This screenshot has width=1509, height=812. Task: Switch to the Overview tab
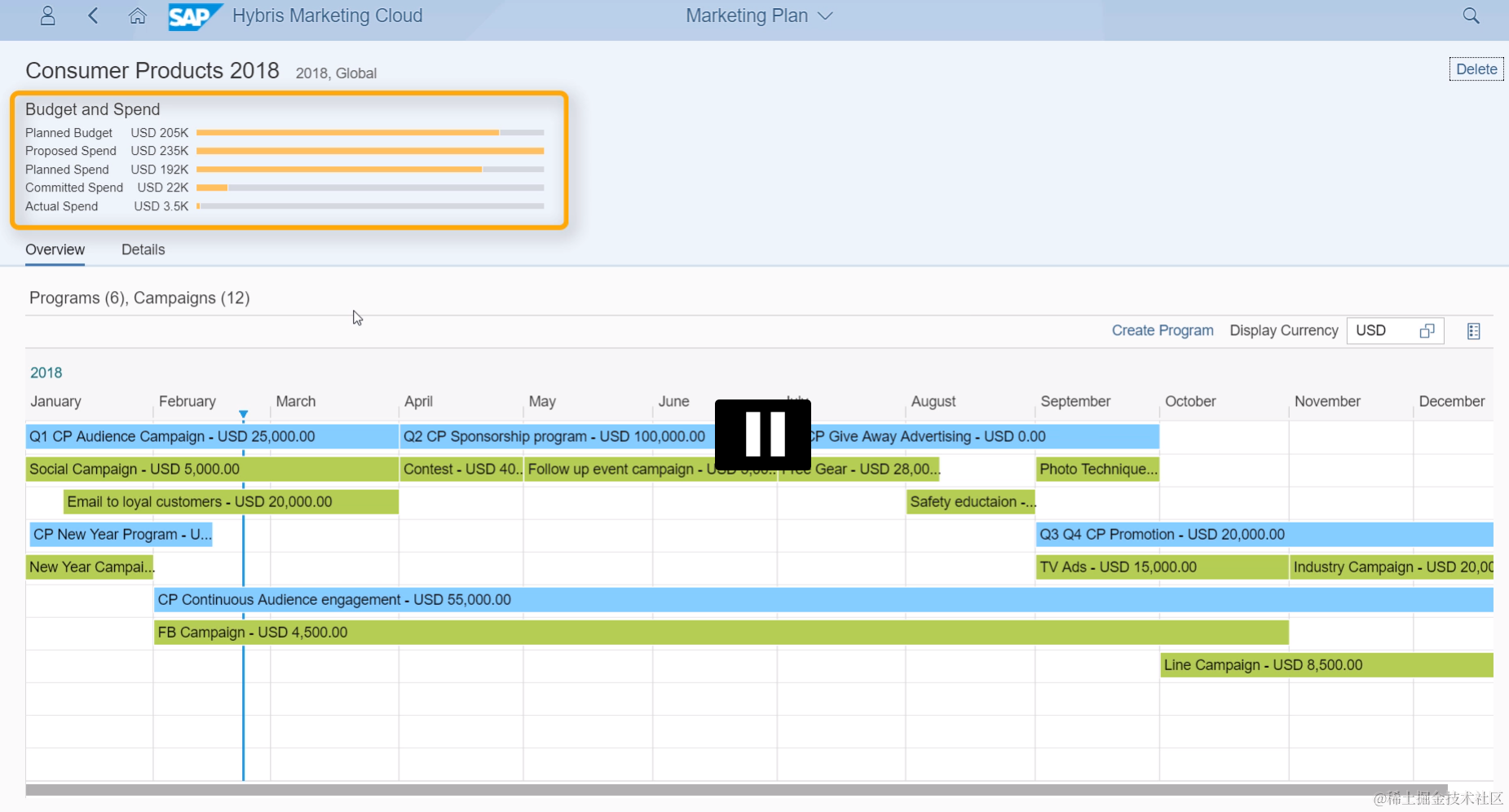coord(55,249)
